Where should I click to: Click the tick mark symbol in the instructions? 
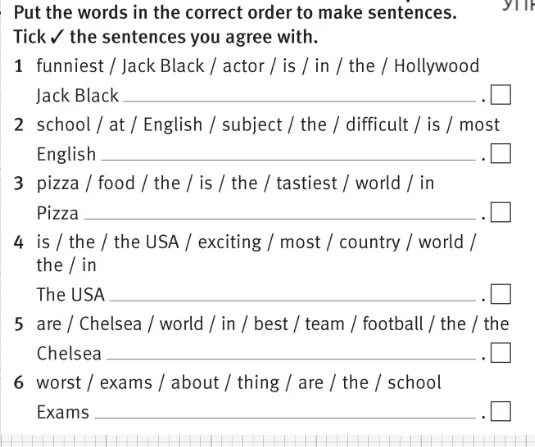(57, 37)
